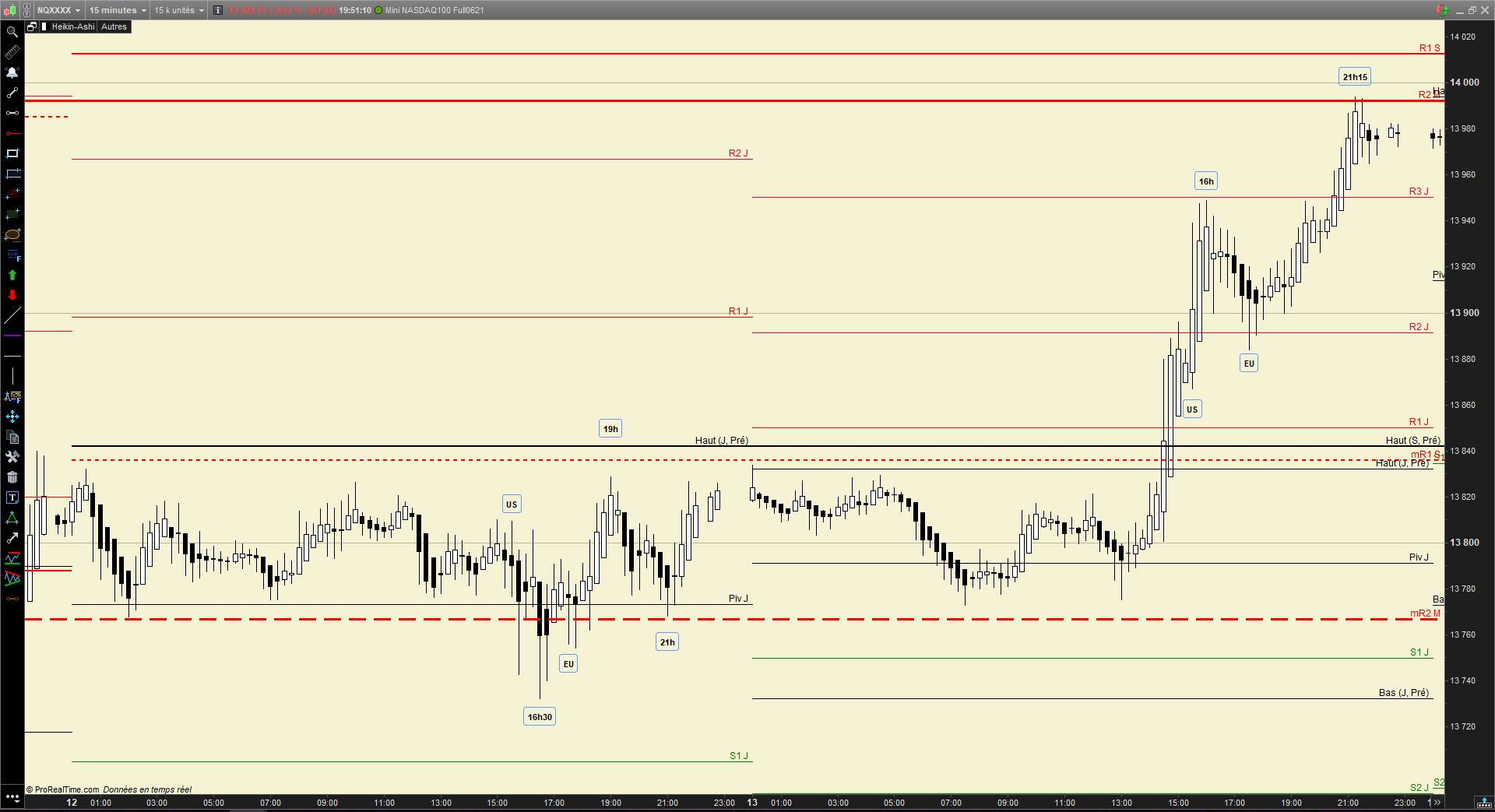Select the Heikin-Ashi tab

(x=73, y=26)
